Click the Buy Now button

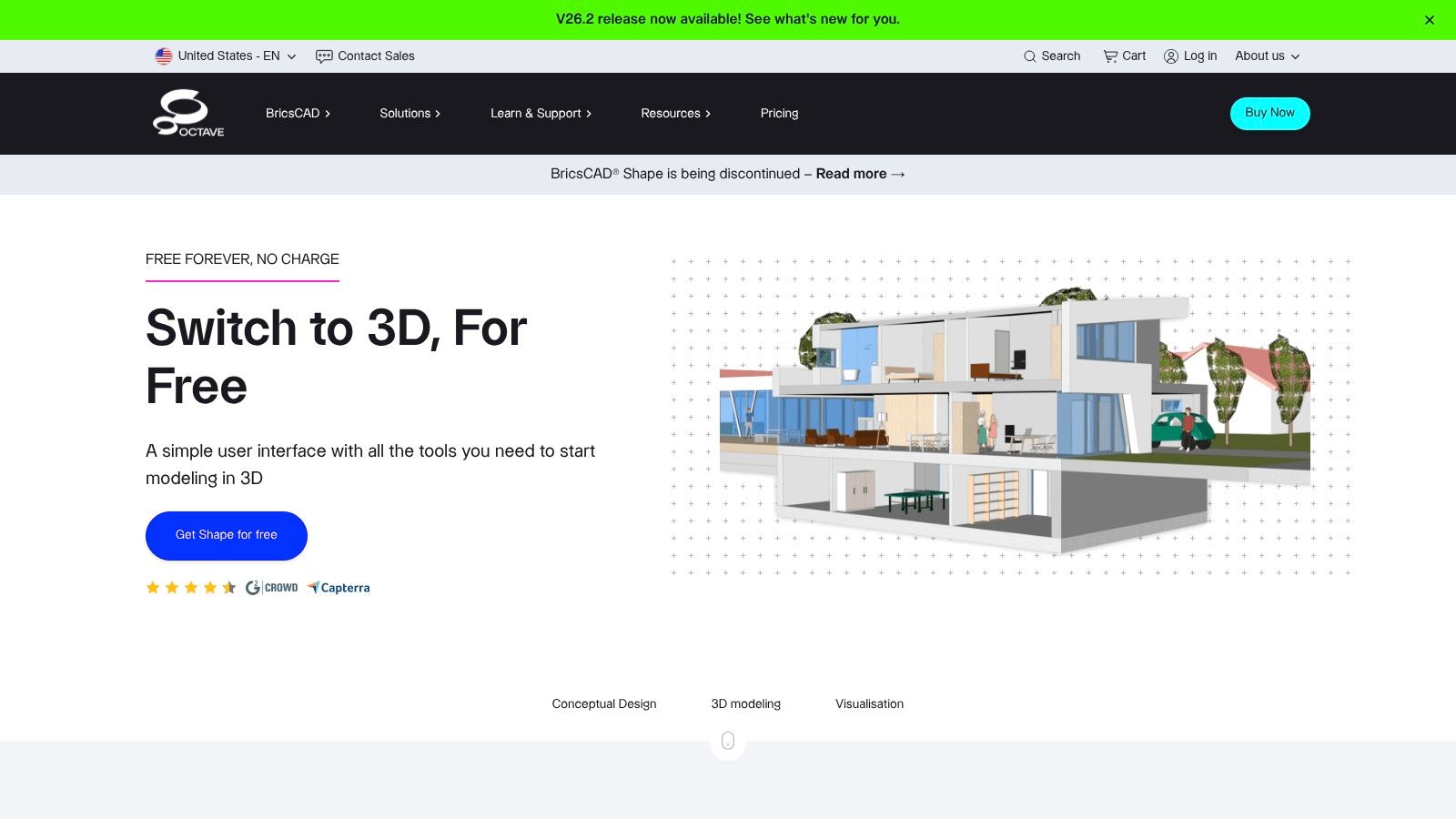coord(1269,114)
